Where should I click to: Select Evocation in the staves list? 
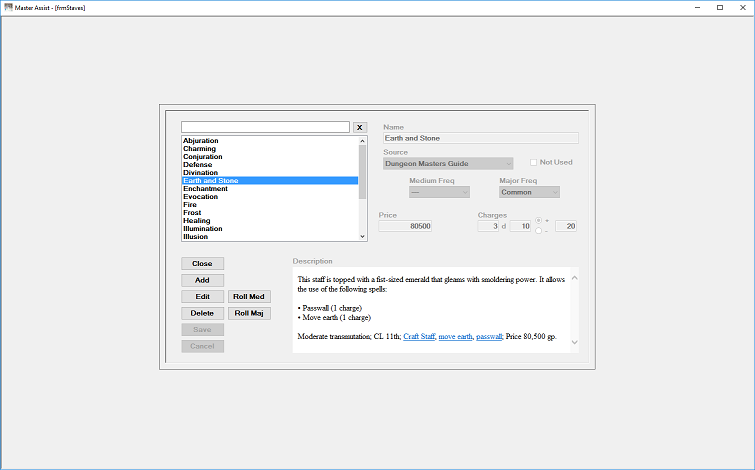pyautogui.click(x=270, y=196)
